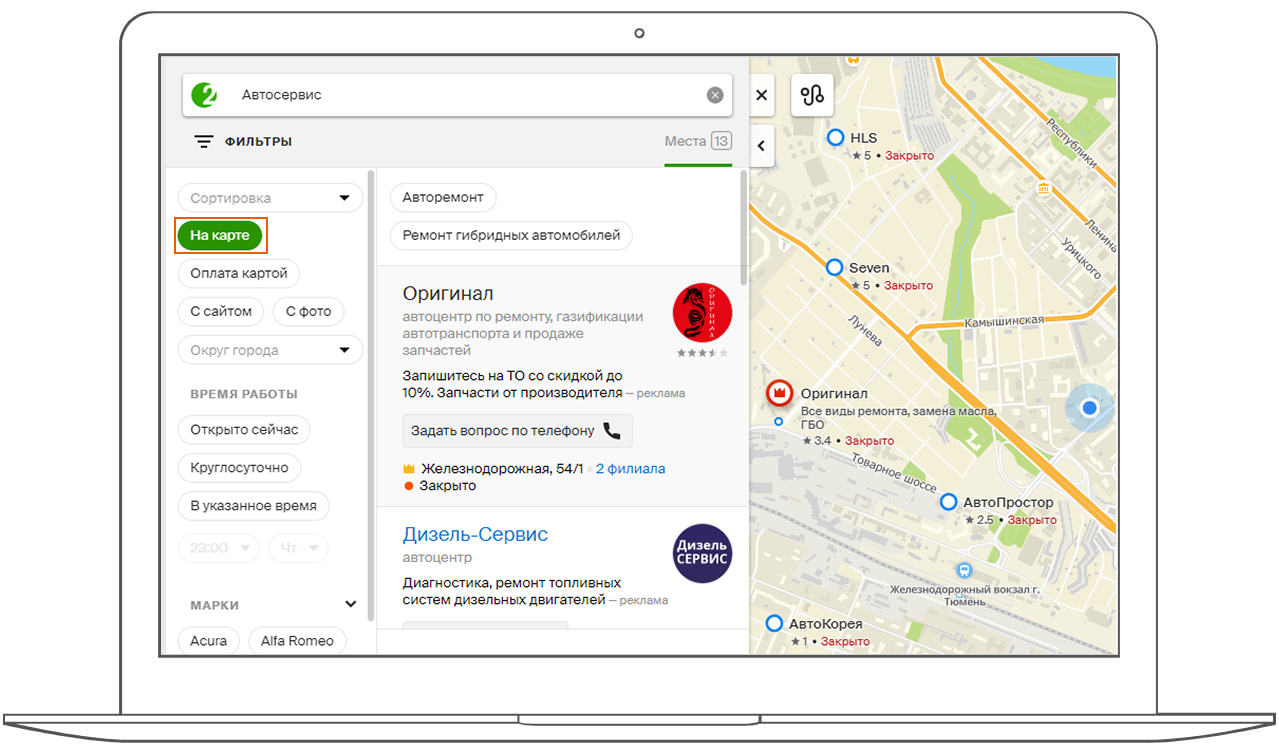Viewport: 1279px width, 750px height.
Task: Select the Ремонт гибридных автомобилей chip
Action: (x=511, y=236)
